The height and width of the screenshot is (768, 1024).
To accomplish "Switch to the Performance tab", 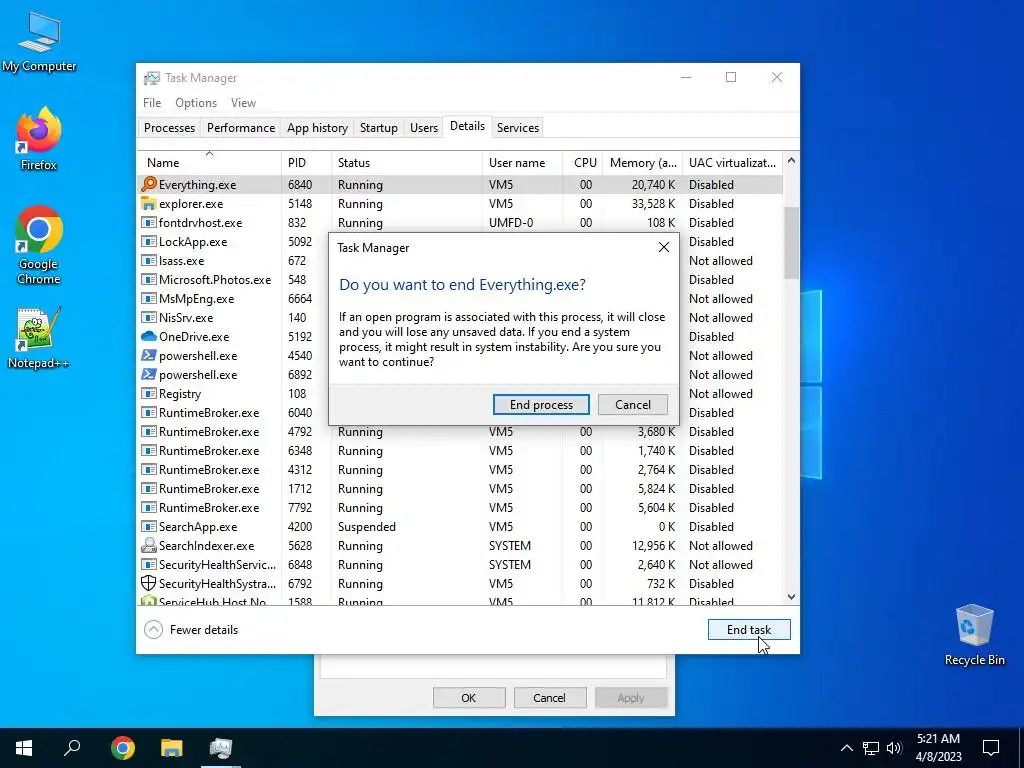I will pyautogui.click(x=241, y=128).
